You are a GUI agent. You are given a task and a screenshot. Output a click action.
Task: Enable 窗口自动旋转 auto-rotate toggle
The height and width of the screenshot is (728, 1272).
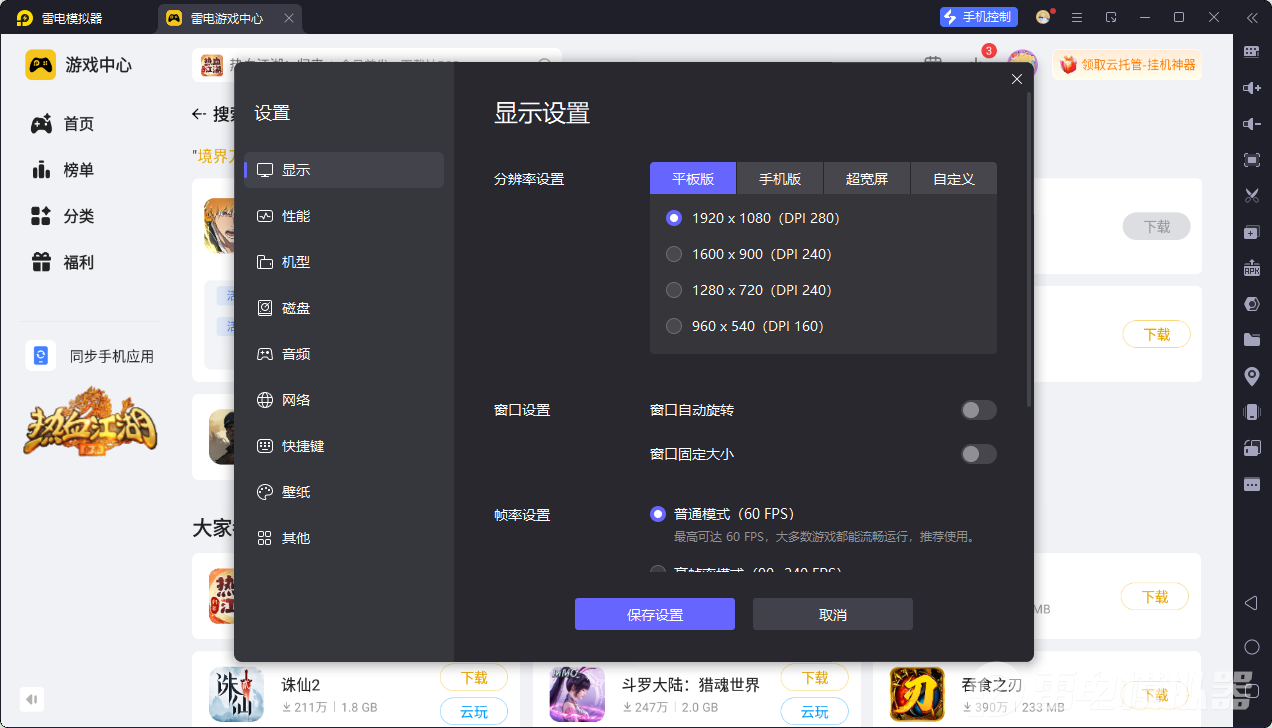click(x=977, y=410)
